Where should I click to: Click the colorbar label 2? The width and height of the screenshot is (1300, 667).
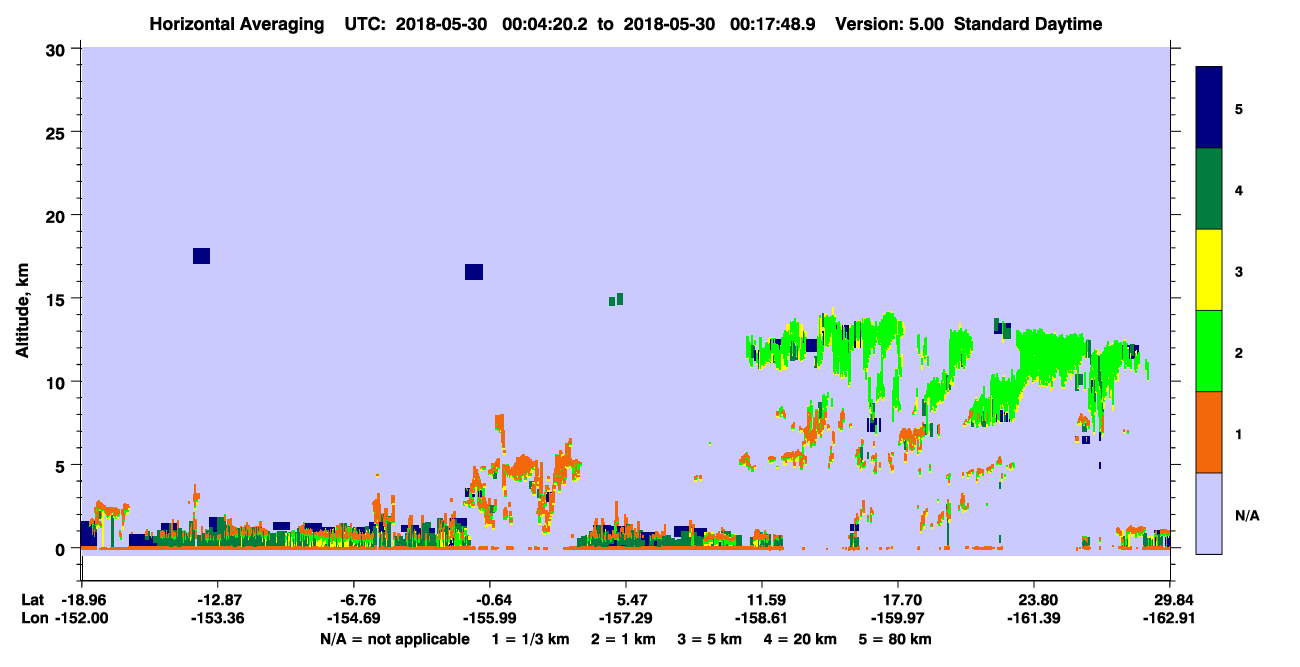[x=1239, y=352]
